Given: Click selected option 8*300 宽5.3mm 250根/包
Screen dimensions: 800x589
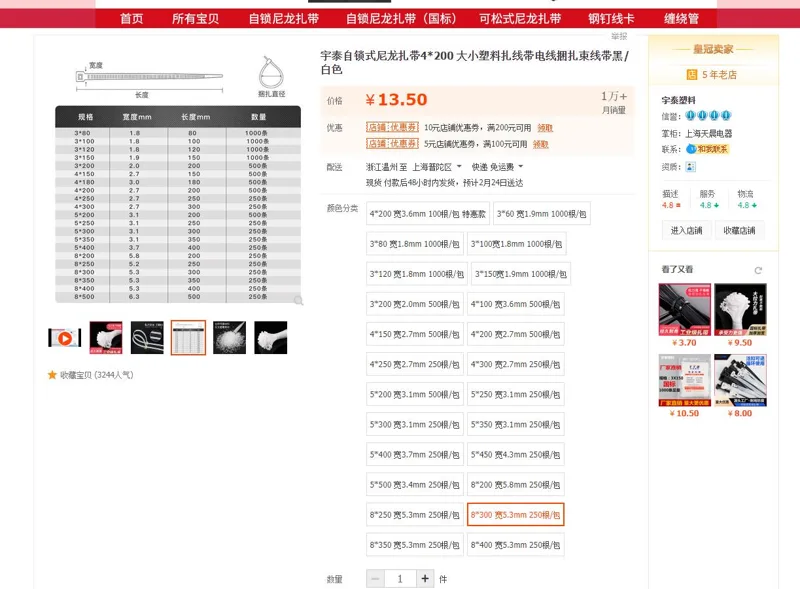Looking at the screenshot, I should point(515,515).
